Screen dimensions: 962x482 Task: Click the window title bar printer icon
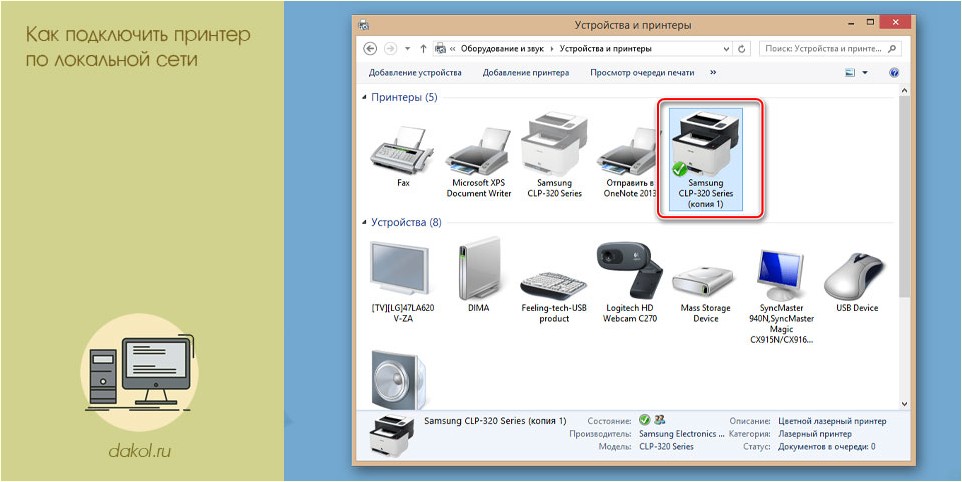pos(364,25)
